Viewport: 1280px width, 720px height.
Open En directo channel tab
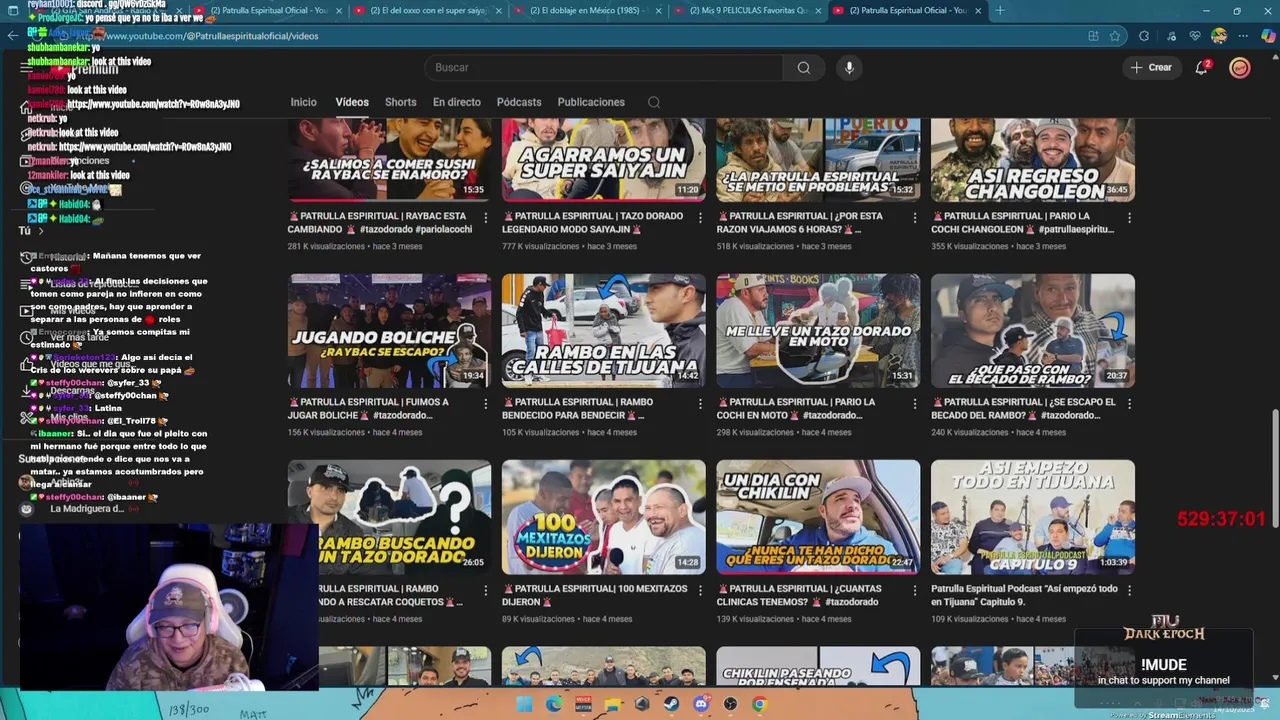point(456,102)
